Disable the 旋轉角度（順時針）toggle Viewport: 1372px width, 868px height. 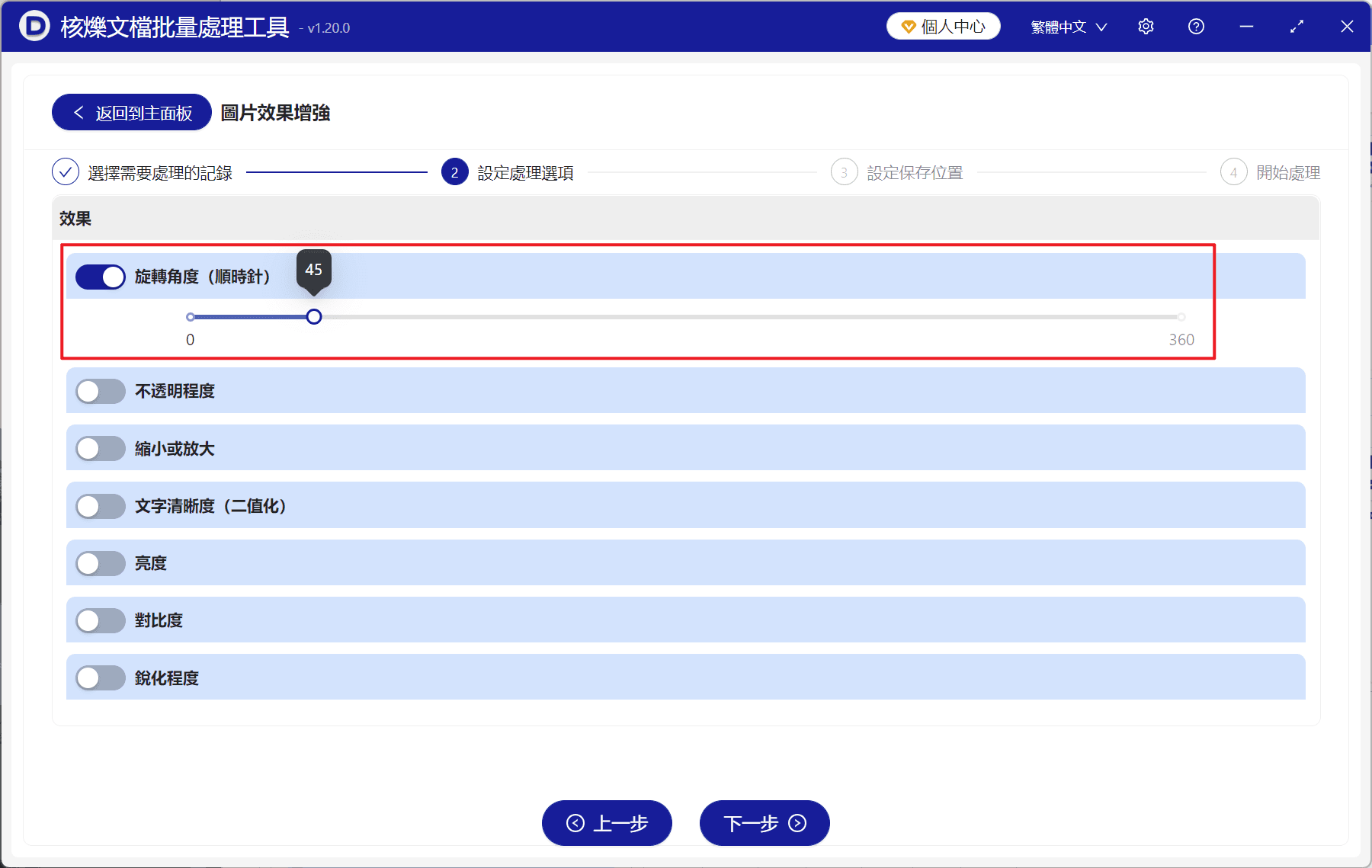(100, 277)
